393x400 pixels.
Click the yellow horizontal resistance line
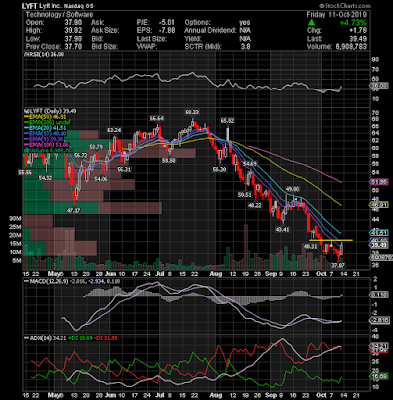pos(331,240)
